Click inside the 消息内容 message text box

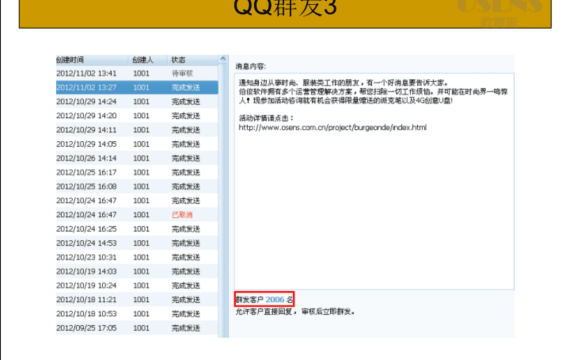tap(374, 181)
